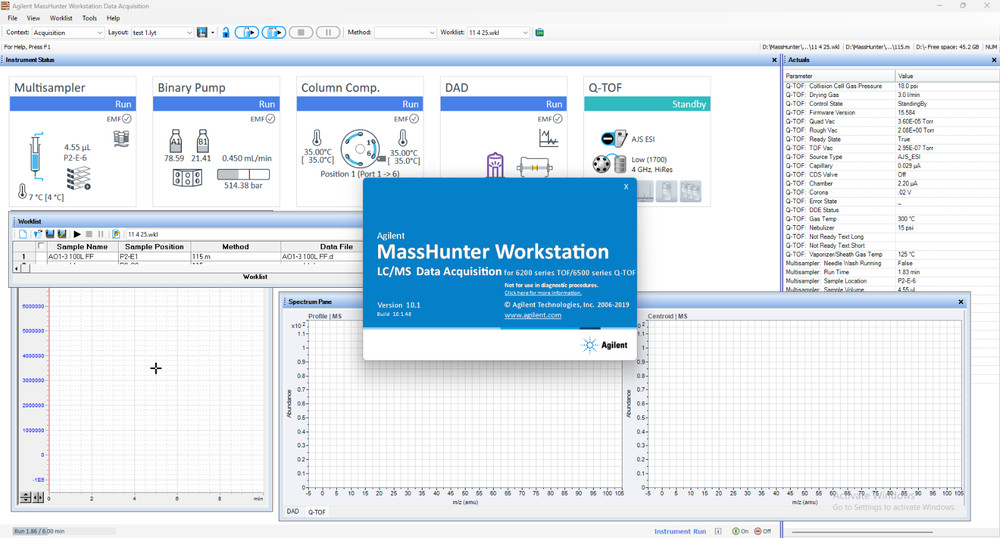
Task: Toggle the worklist header select-all checkbox
Action: pyautogui.click(x=41, y=246)
